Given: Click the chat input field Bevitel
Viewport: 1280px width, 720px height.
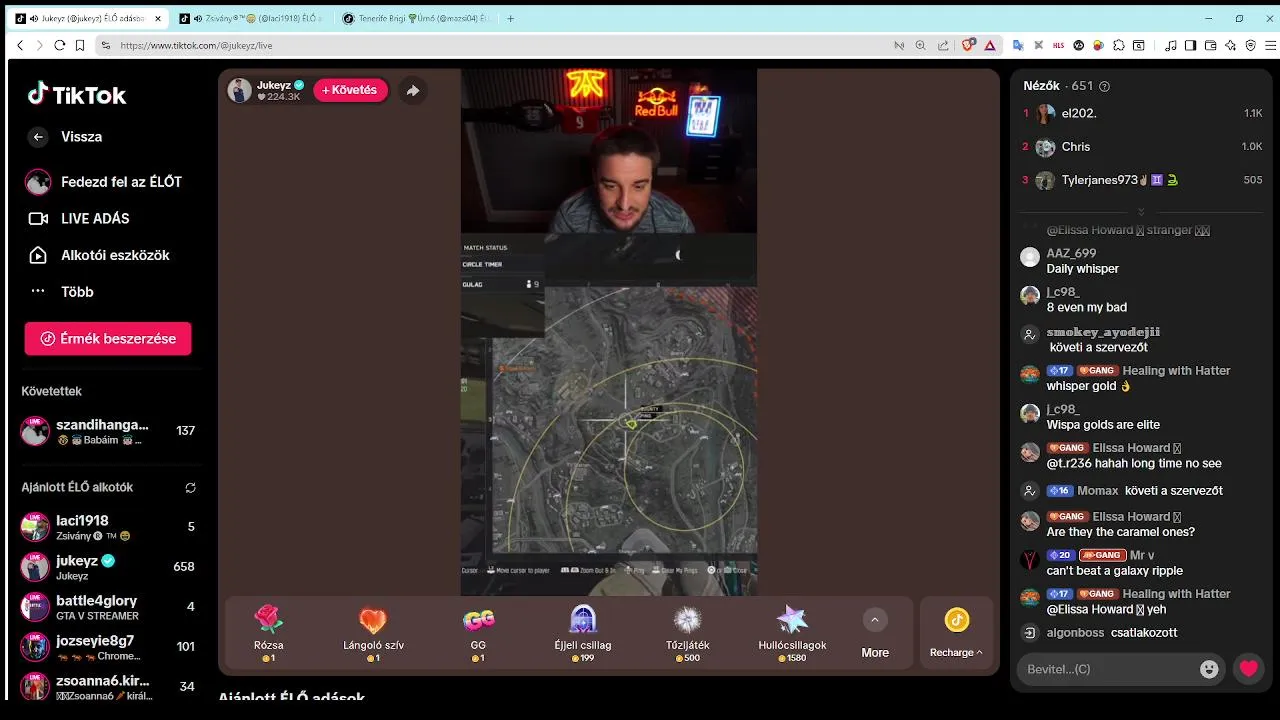Looking at the screenshot, I should tap(1108, 669).
